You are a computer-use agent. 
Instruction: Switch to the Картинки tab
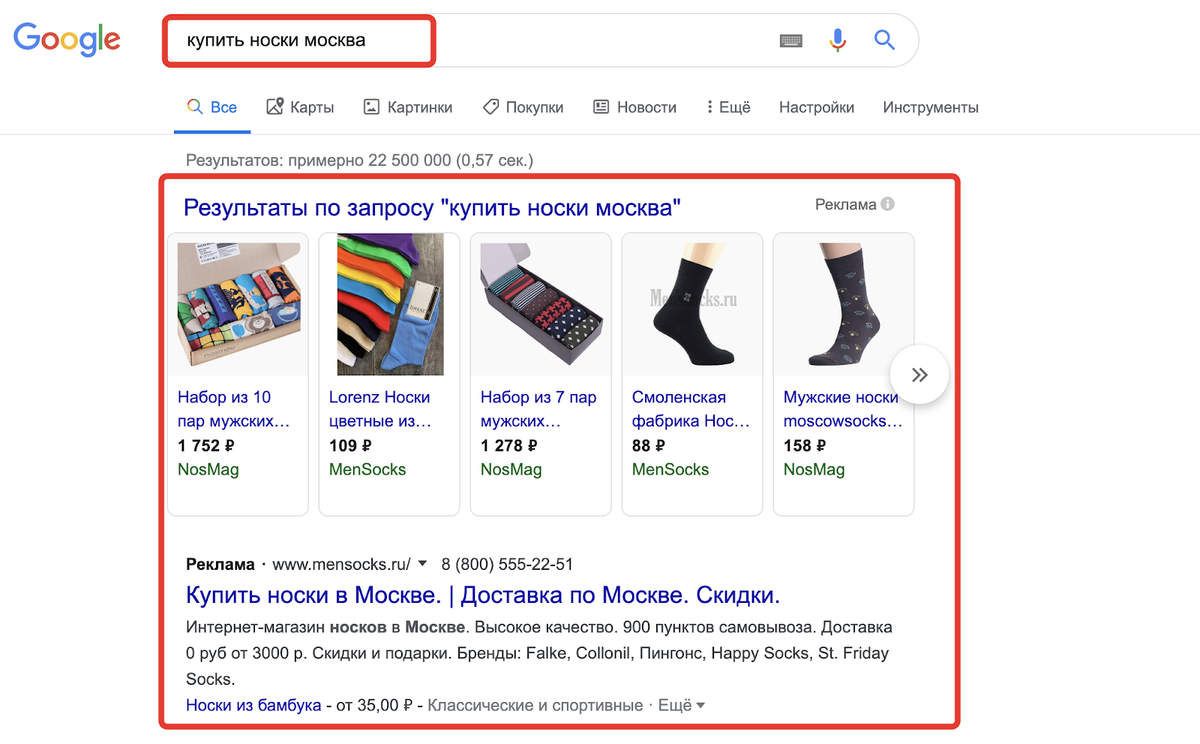coord(407,107)
